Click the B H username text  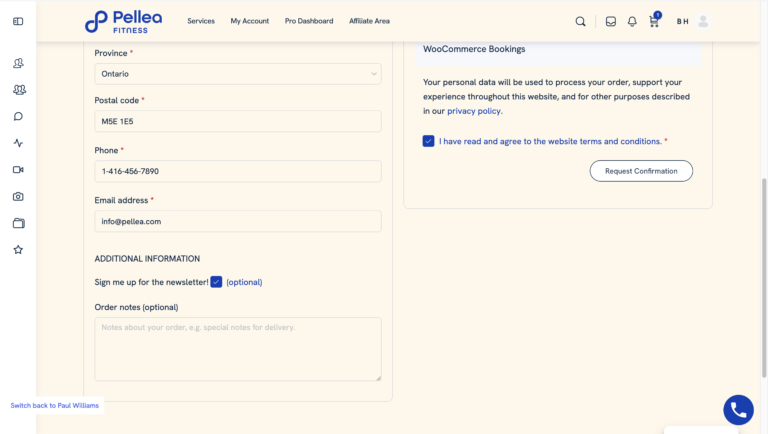coord(682,22)
